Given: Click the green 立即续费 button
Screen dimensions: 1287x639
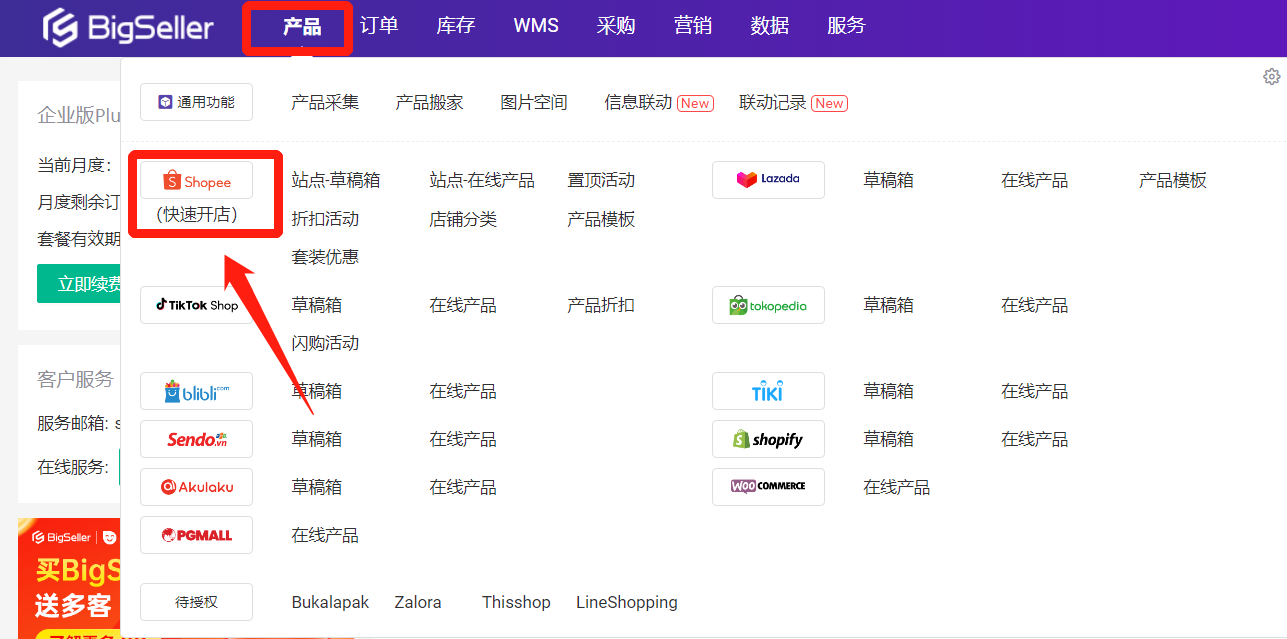Looking at the screenshot, I should pos(80,284).
